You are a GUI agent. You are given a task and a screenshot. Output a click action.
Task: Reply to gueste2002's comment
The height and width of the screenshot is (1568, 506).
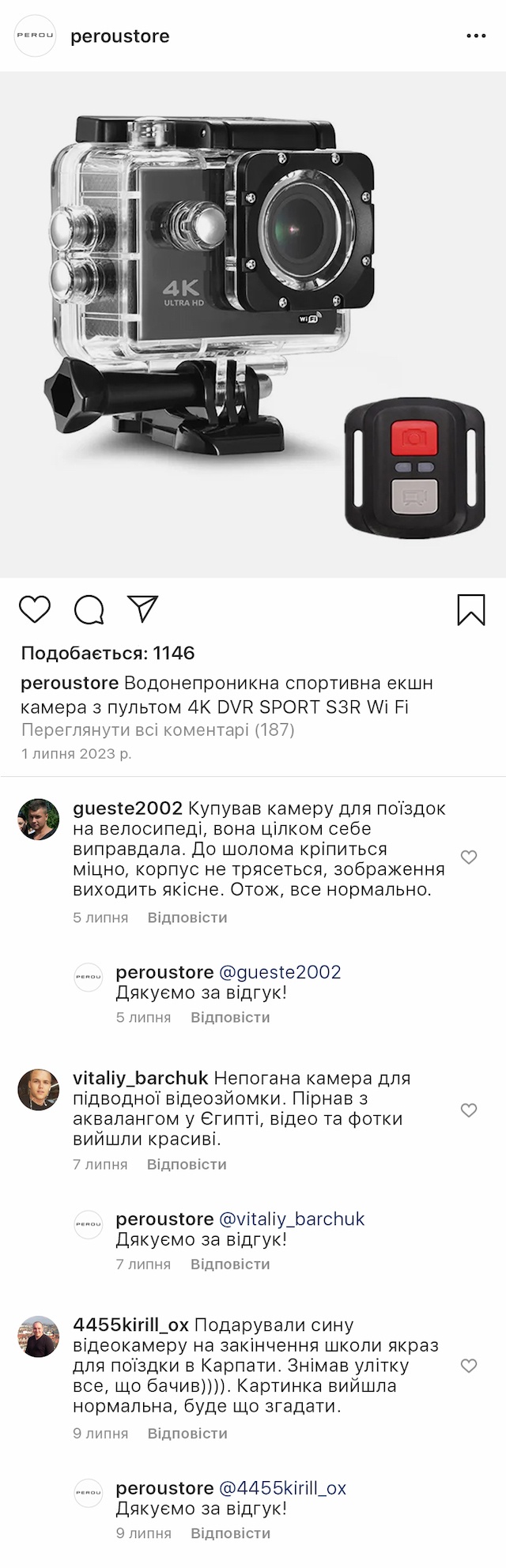[x=187, y=918]
